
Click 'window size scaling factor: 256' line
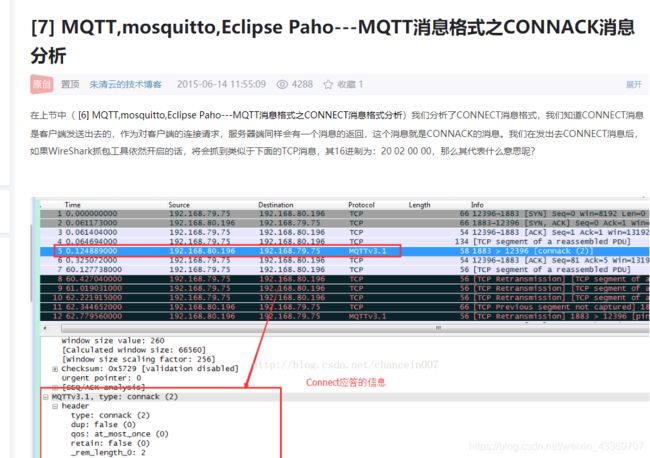[x=138, y=359]
